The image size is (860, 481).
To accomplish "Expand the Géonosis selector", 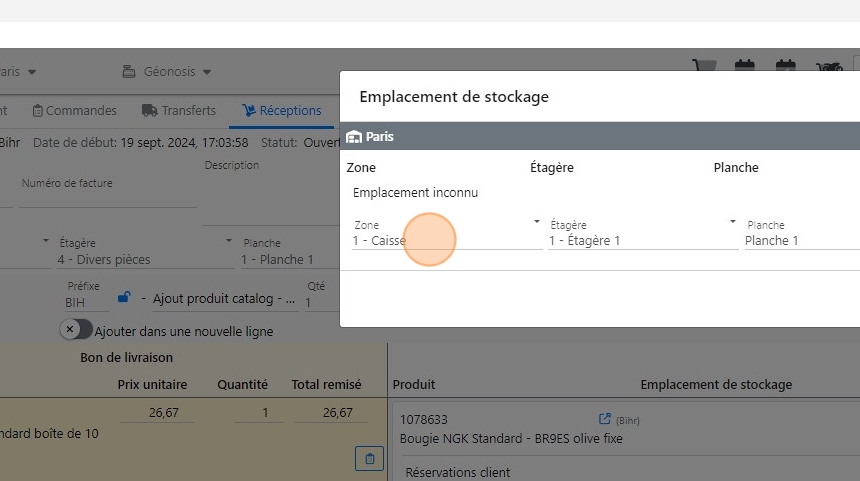I will [167, 72].
